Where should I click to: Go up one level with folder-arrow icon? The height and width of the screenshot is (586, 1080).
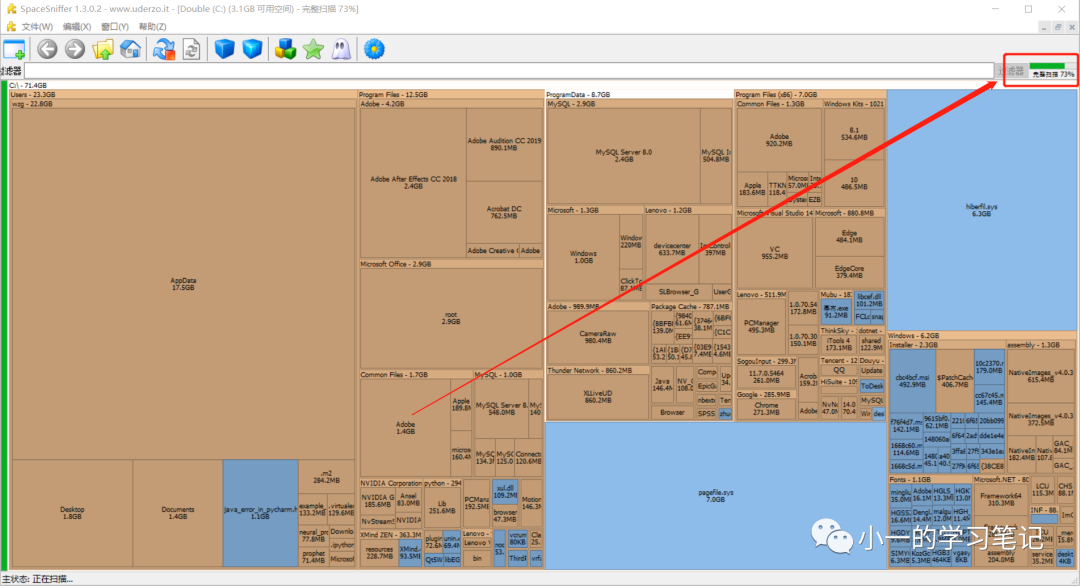coord(103,50)
